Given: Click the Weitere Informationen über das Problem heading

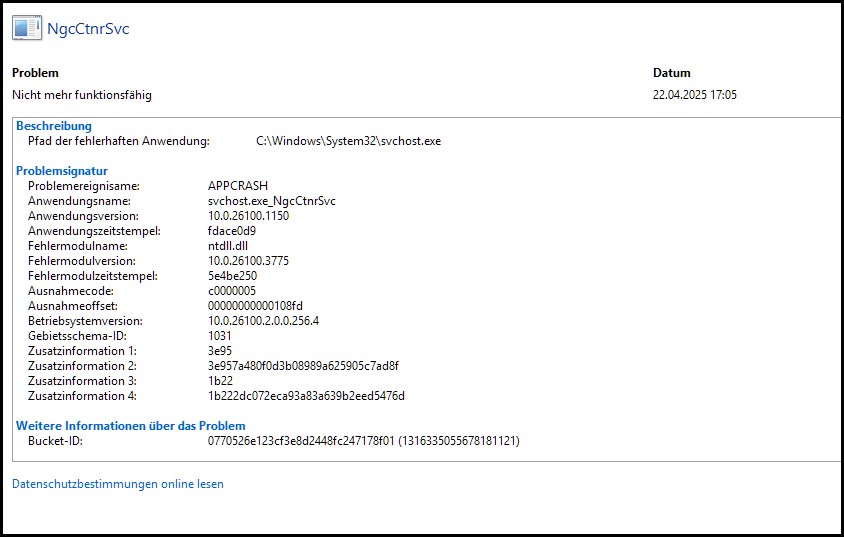Looking at the screenshot, I should point(131,426).
